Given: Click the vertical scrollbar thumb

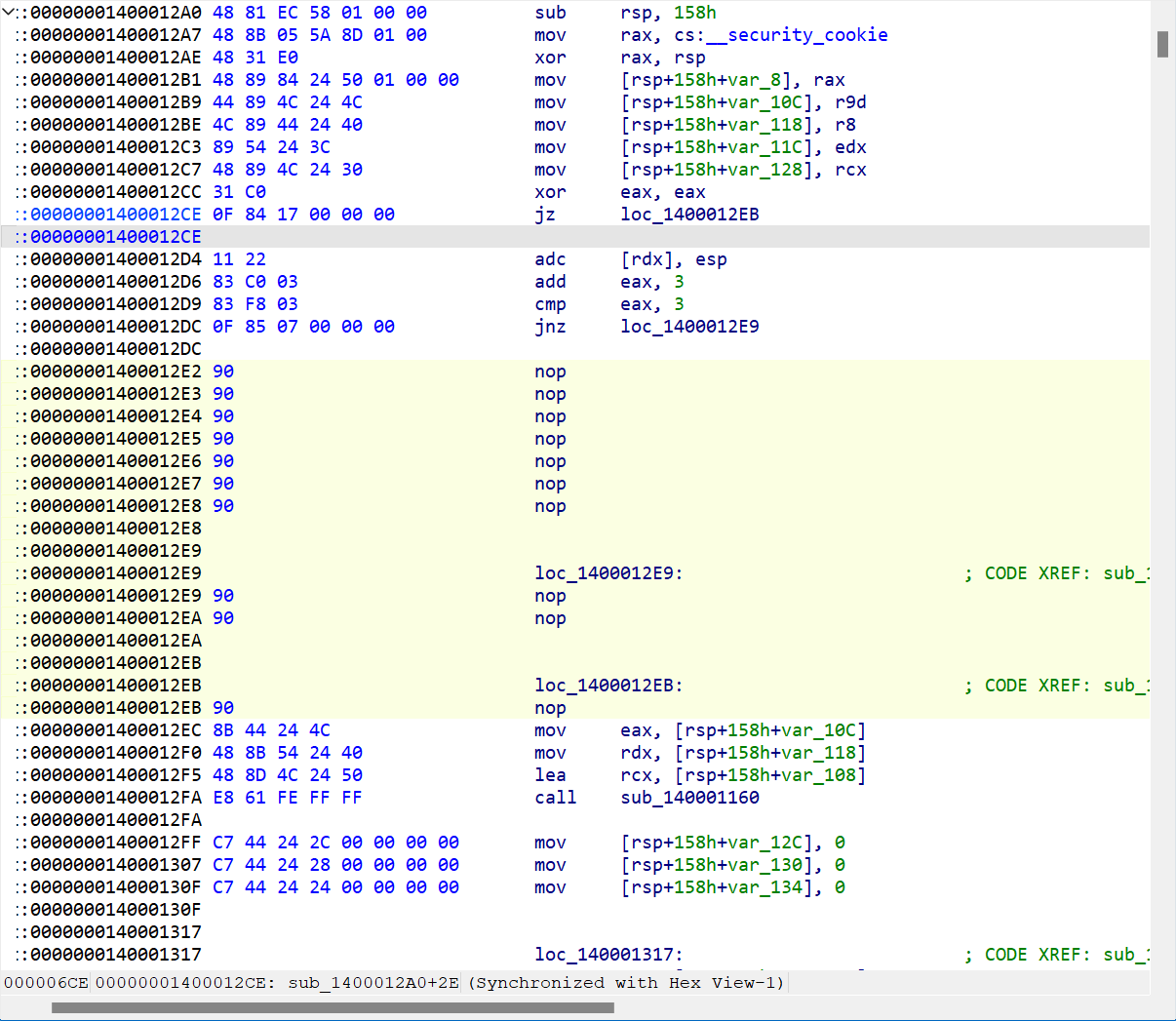Looking at the screenshot, I should pos(1162,44).
